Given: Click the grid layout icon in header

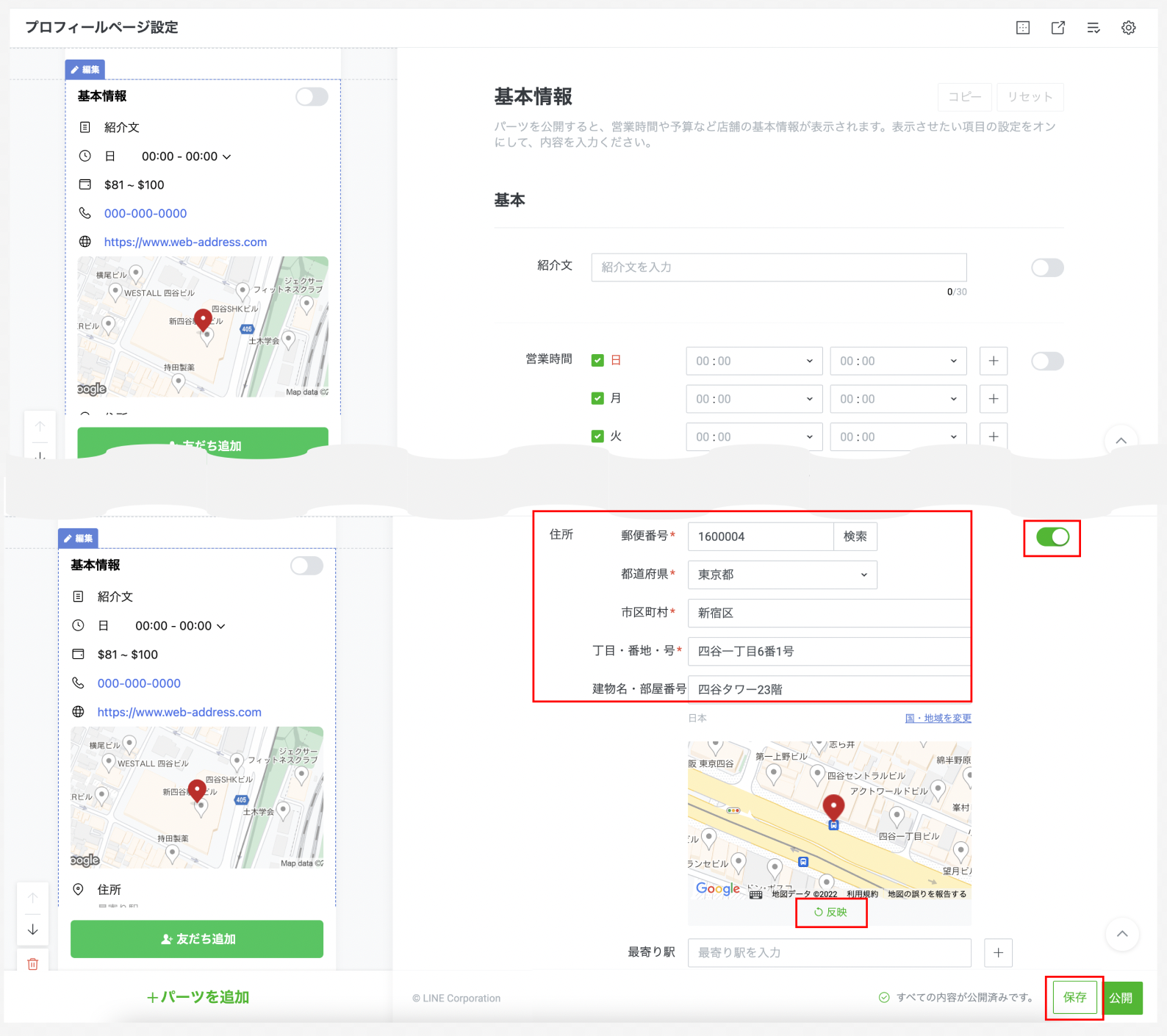Looking at the screenshot, I should click(x=1022, y=28).
